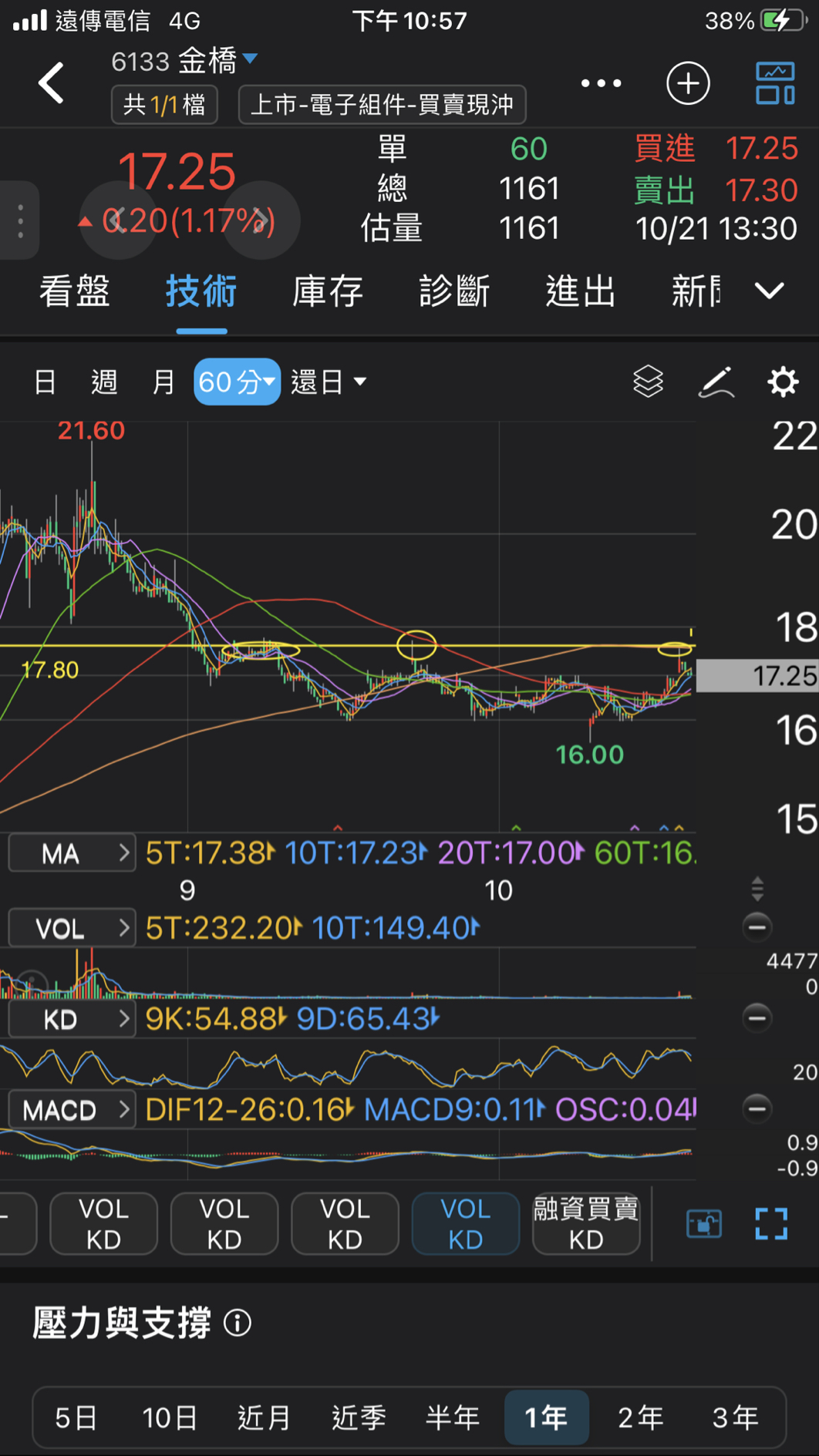Switch to the 庫存 tab
Image resolution: width=819 pixels, height=1456 pixels.
328,291
